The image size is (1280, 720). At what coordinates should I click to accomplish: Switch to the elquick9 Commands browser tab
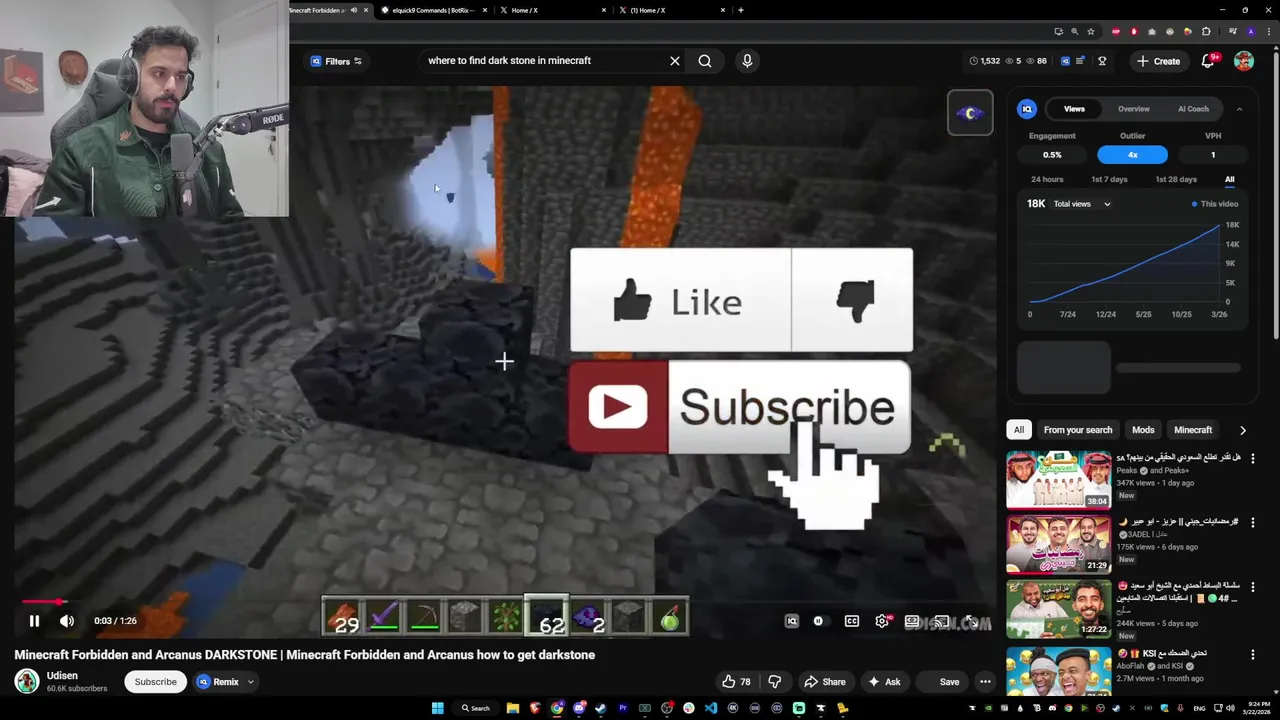432,10
